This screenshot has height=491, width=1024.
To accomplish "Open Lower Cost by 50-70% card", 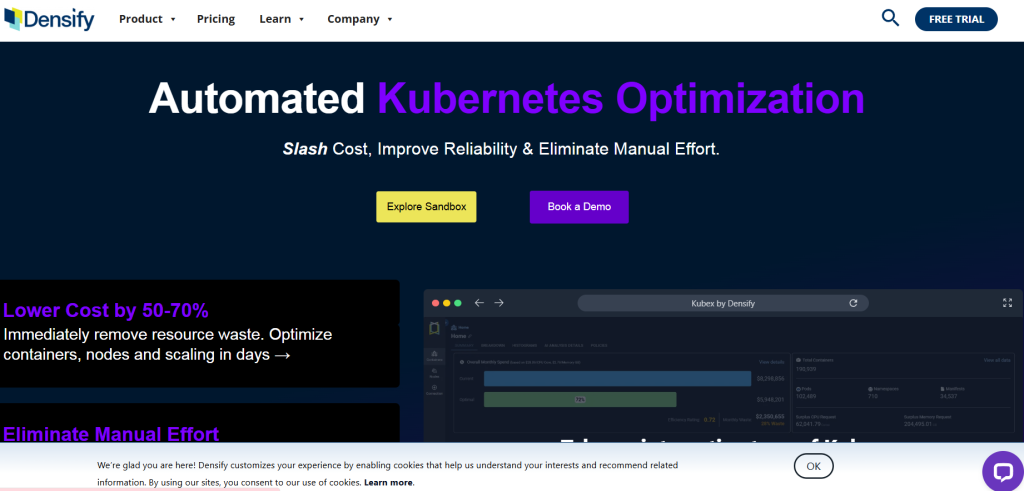I will 199,334.
